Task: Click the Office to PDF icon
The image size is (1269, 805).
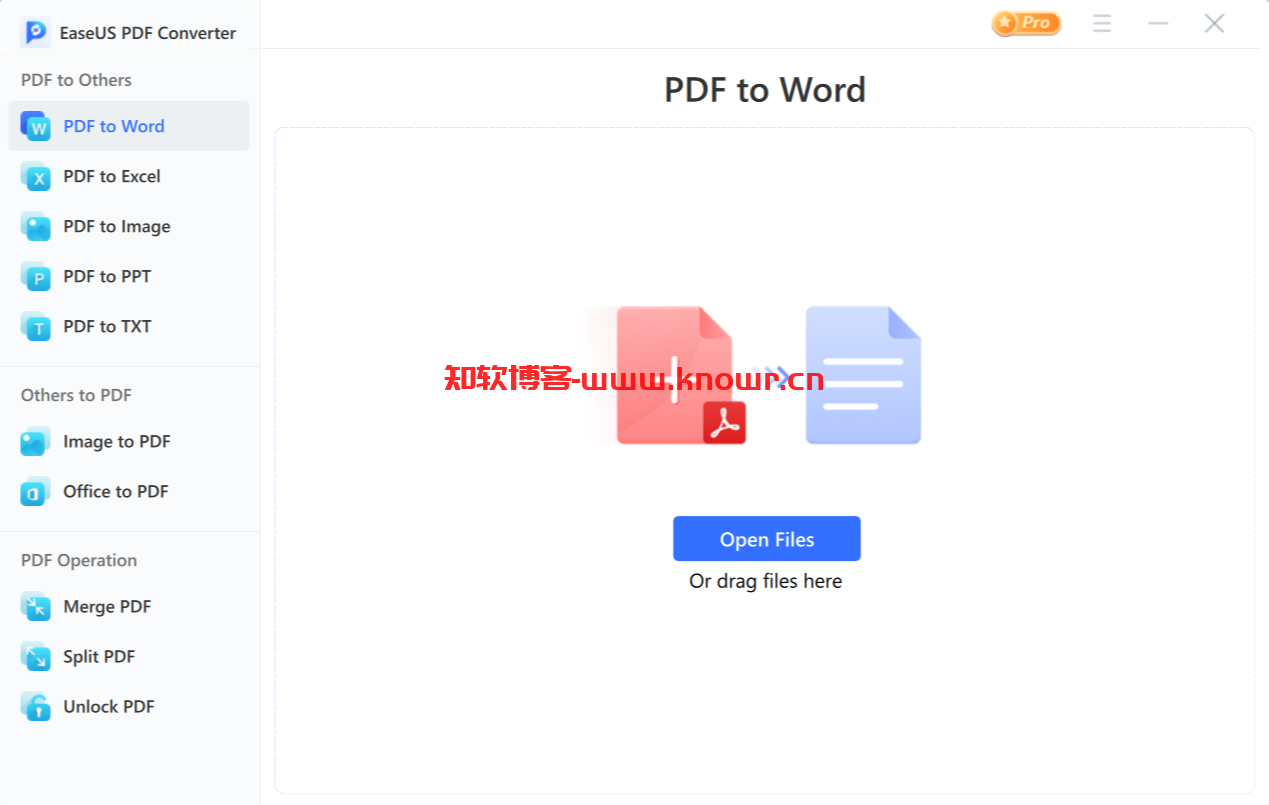Action: tap(35, 491)
